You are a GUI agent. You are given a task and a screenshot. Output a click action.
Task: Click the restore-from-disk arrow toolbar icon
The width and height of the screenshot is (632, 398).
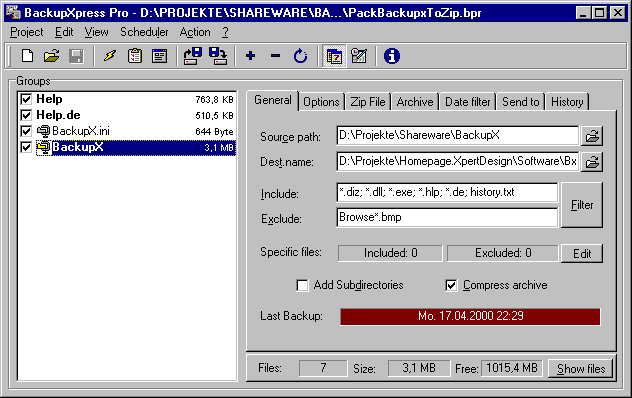218,56
